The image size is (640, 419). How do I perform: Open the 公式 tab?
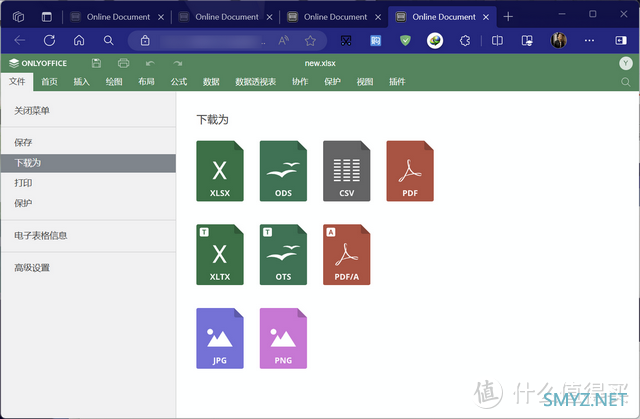click(179, 82)
